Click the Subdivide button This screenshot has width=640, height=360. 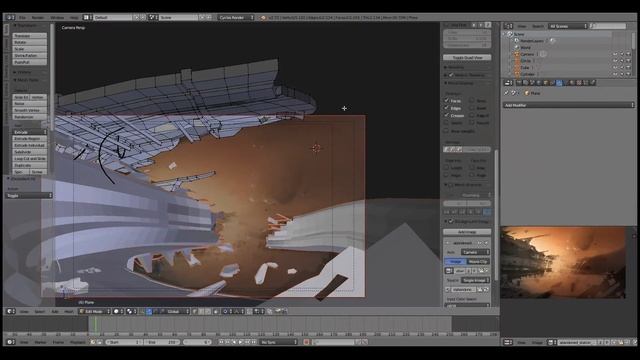[29, 152]
